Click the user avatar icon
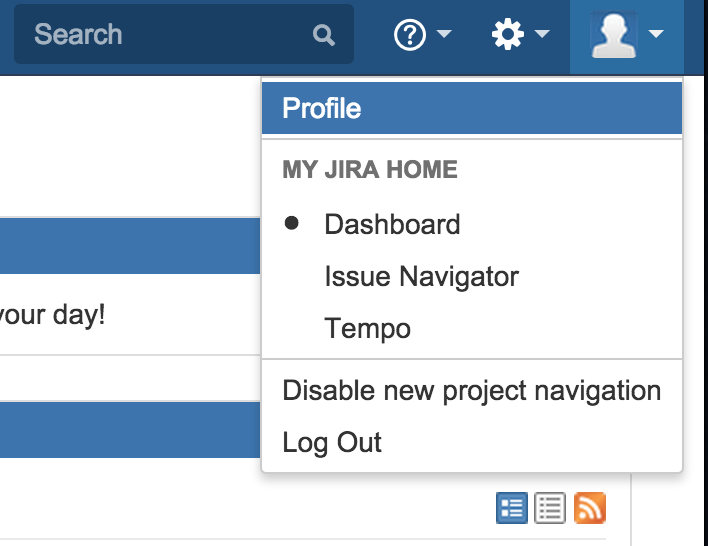Viewport: 708px width, 546px height. coord(614,35)
